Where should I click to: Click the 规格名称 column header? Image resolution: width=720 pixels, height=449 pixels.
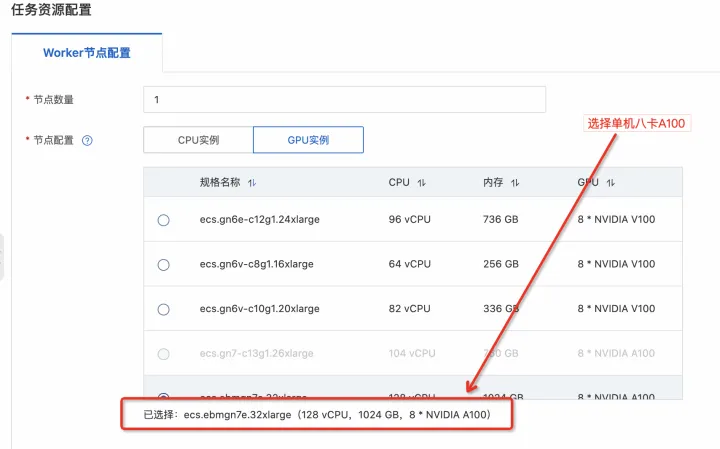point(220,183)
